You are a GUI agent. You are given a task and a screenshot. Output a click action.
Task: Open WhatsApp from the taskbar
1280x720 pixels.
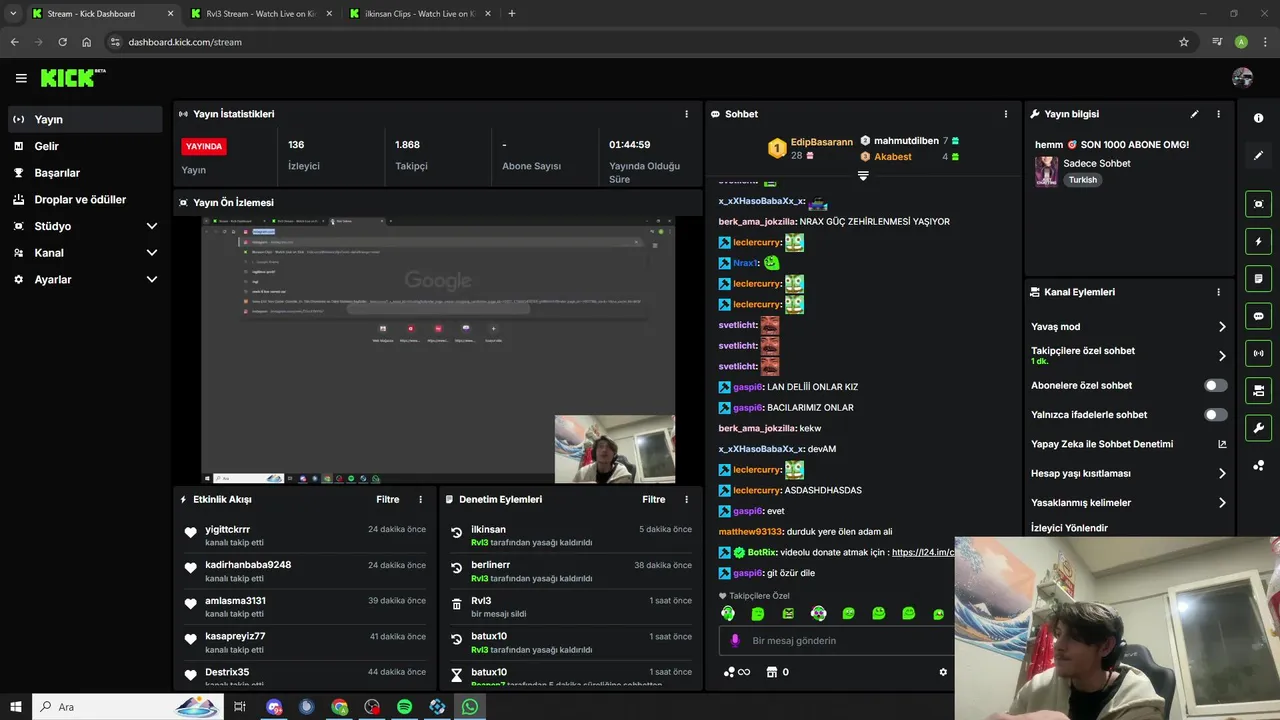point(470,707)
